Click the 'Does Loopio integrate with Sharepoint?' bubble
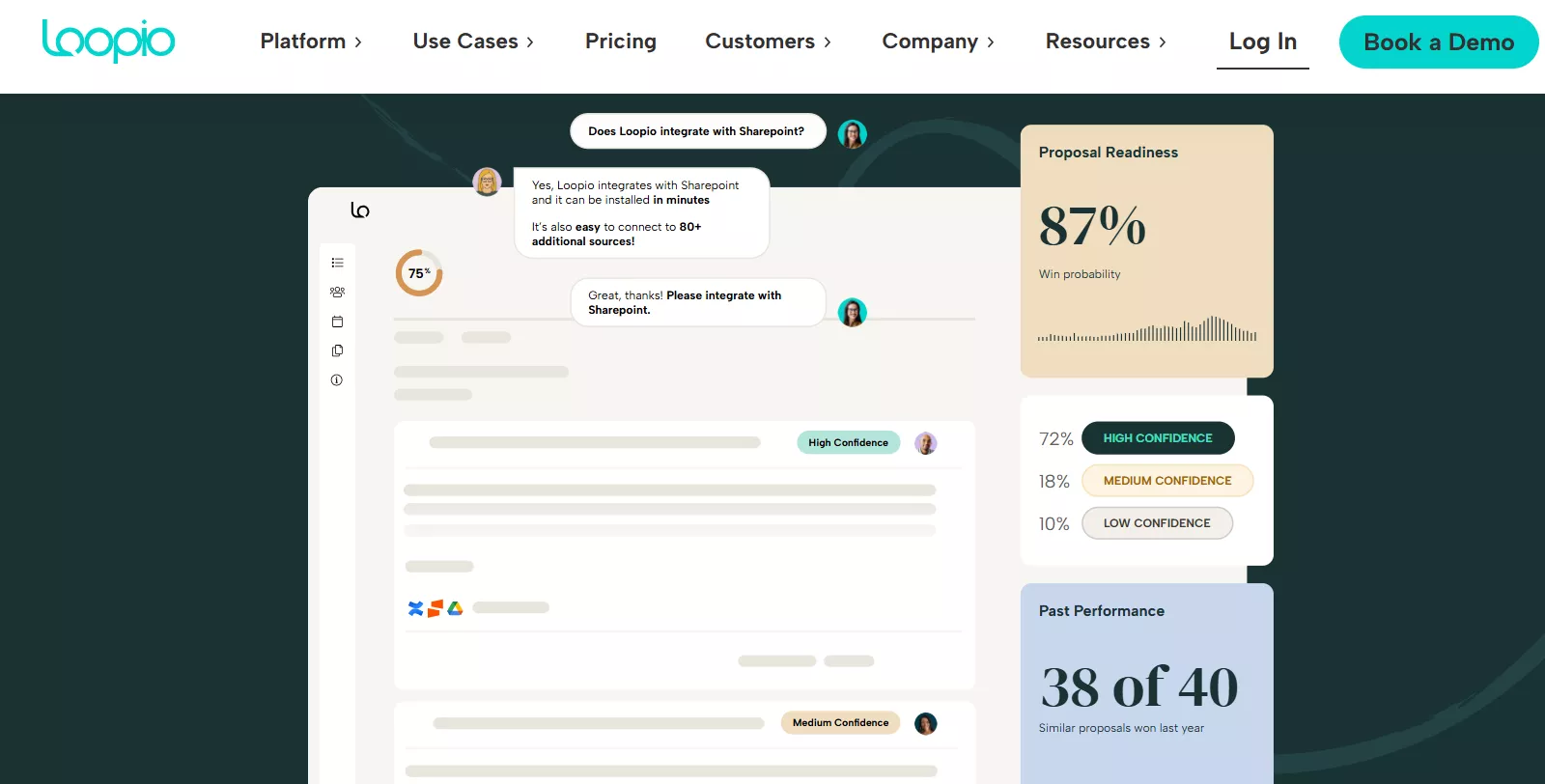1545x784 pixels. click(698, 131)
